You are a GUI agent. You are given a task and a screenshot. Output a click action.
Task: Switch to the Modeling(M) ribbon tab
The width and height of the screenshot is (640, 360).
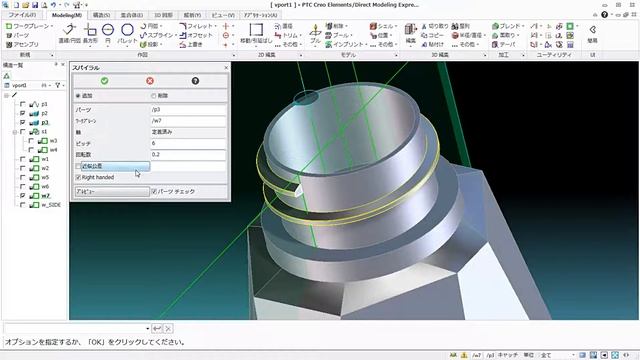[x=67, y=15]
